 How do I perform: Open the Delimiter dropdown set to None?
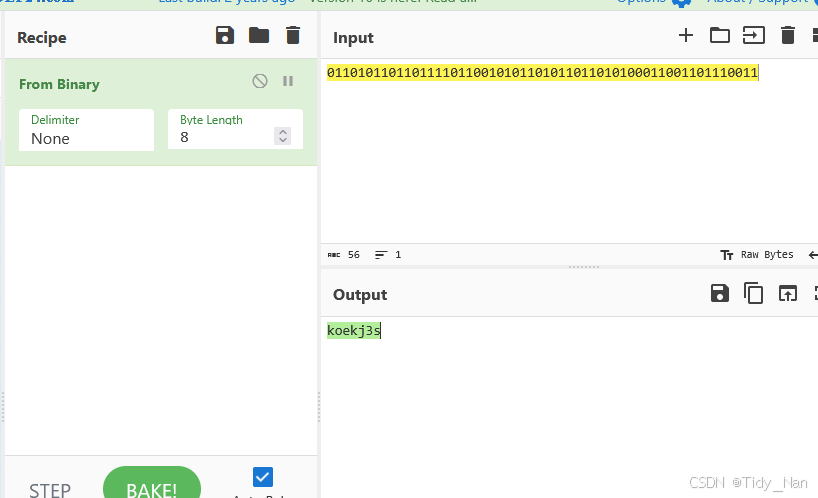point(87,130)
